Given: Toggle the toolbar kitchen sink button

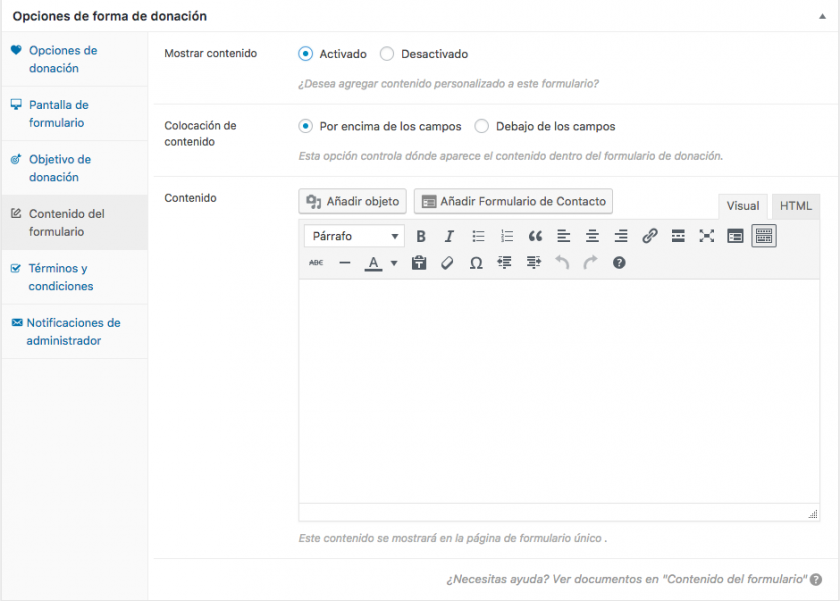Looking at the screenshot, I should 764,237.
